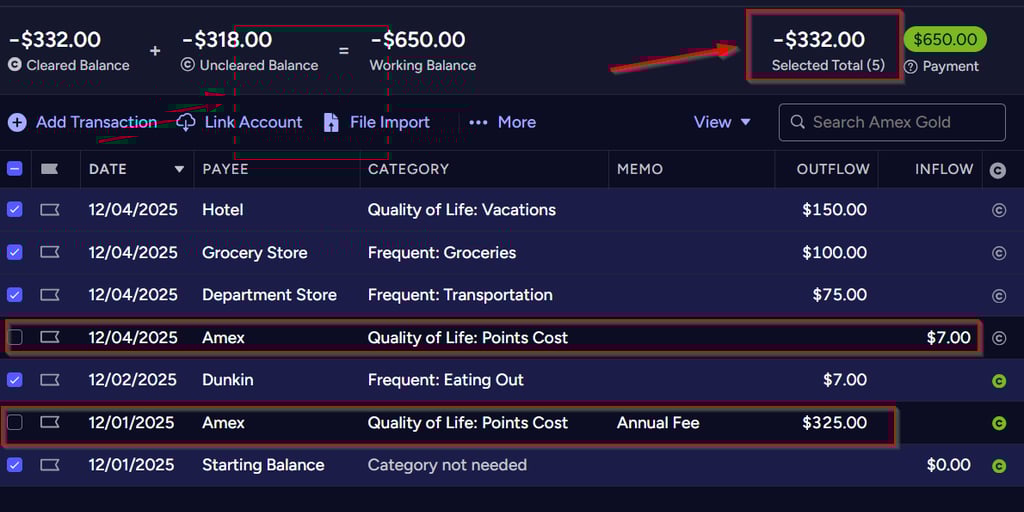Click the Payment help question icon
This screenshot has width=1024, height=512.
pos(910,67)
